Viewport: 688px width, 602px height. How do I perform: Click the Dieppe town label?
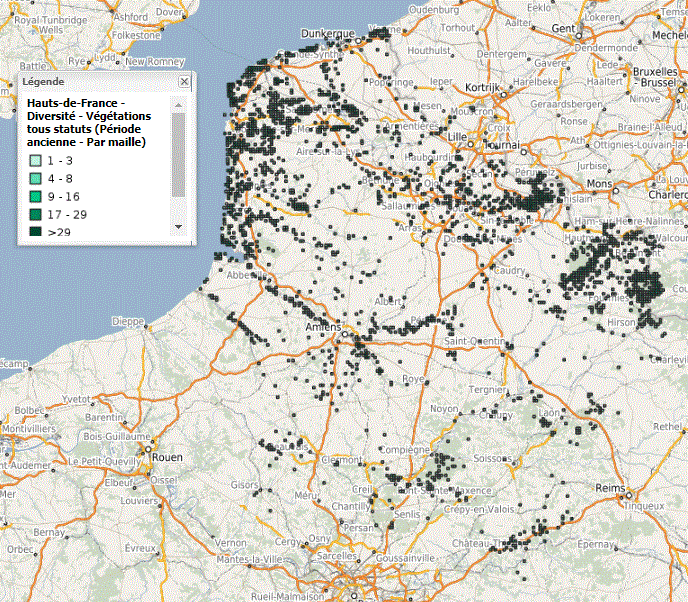[x=128, y=321]
